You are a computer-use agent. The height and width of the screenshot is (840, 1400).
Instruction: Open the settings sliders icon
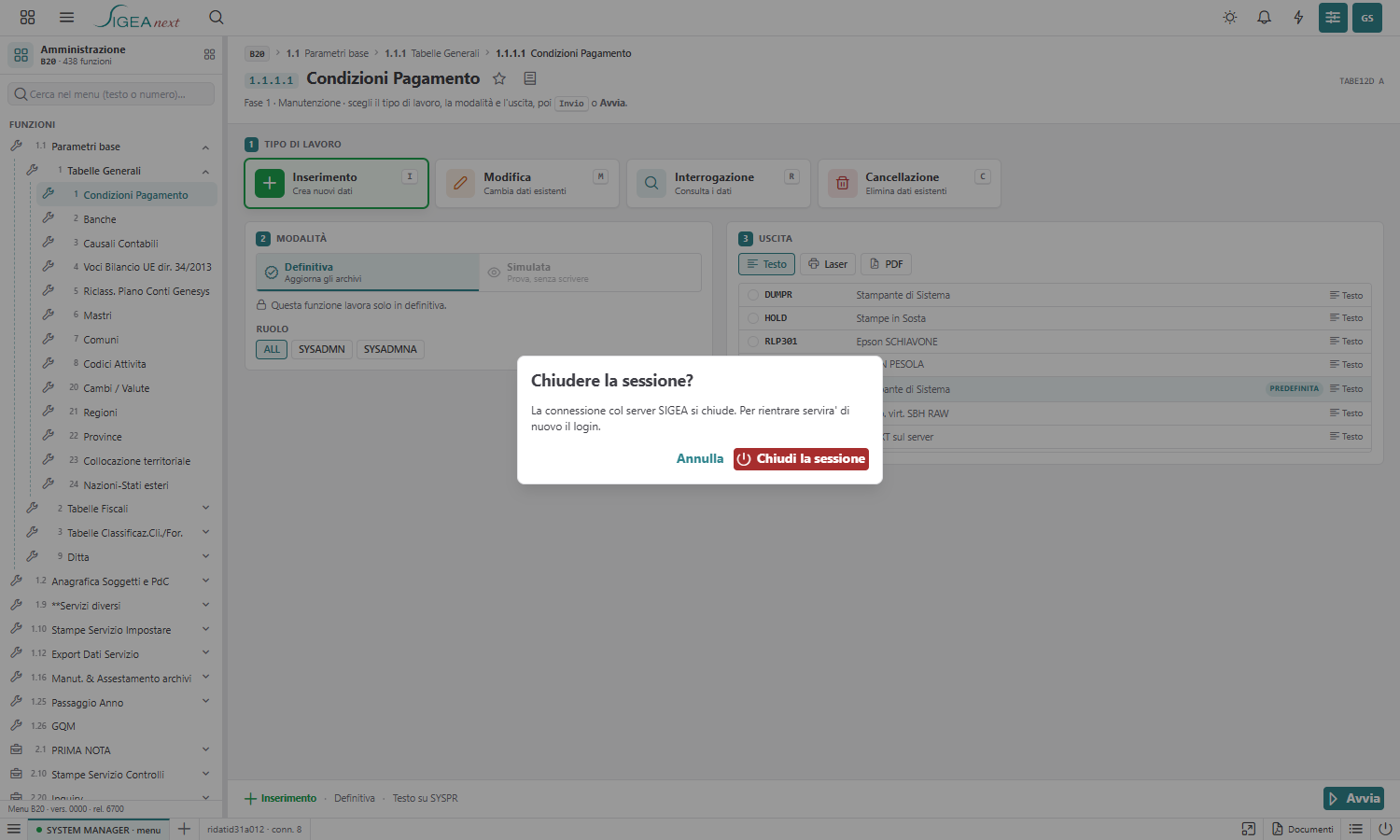click(x=1333, y=18)
